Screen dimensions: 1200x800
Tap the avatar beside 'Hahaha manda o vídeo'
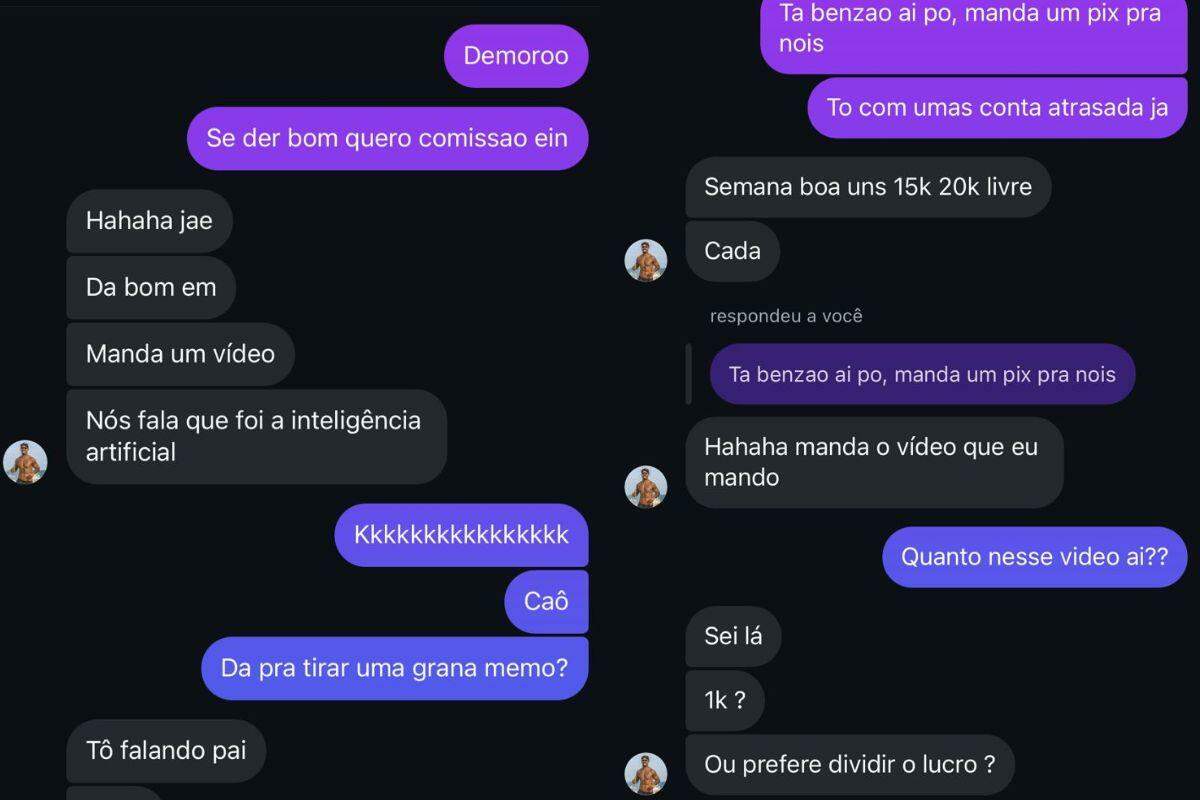pos(646,487)
